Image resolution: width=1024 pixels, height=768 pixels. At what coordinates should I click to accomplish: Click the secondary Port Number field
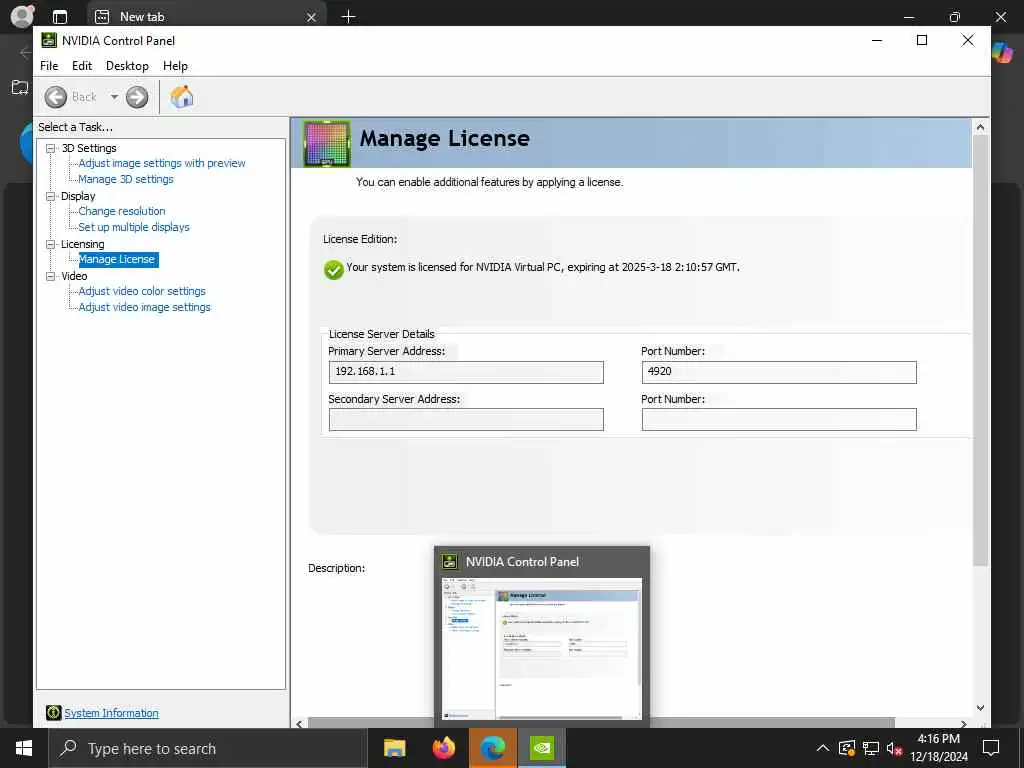(x=779, y=420)
